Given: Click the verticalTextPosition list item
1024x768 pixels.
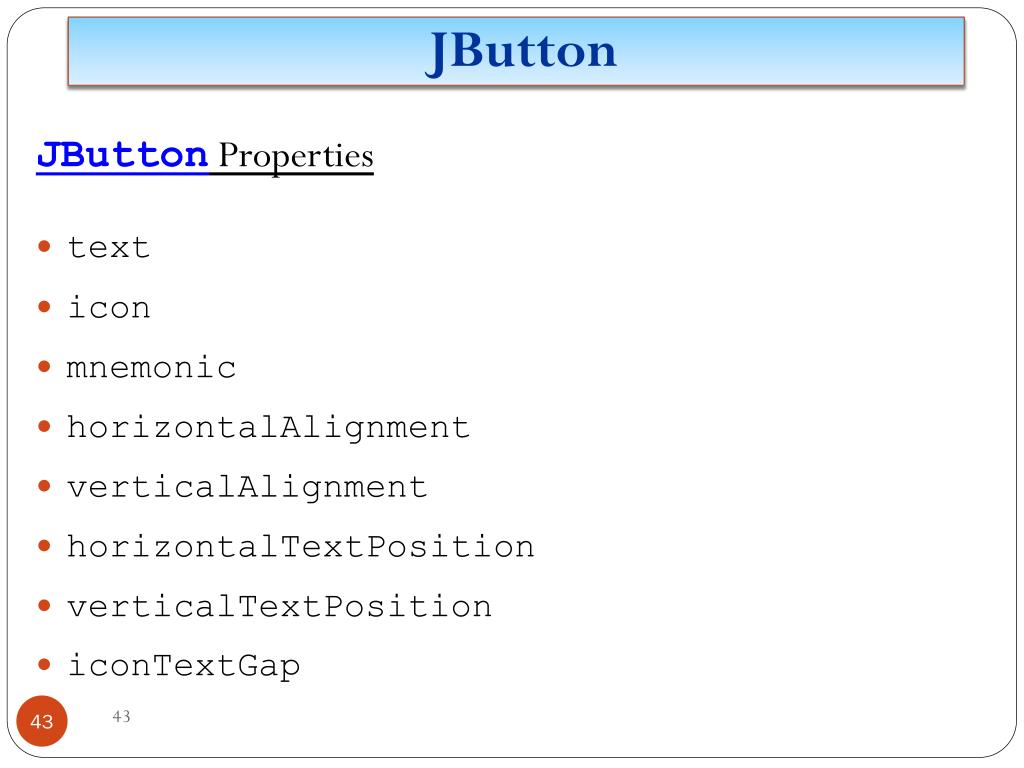Looking at the screenshot, I should pos(279,607).
